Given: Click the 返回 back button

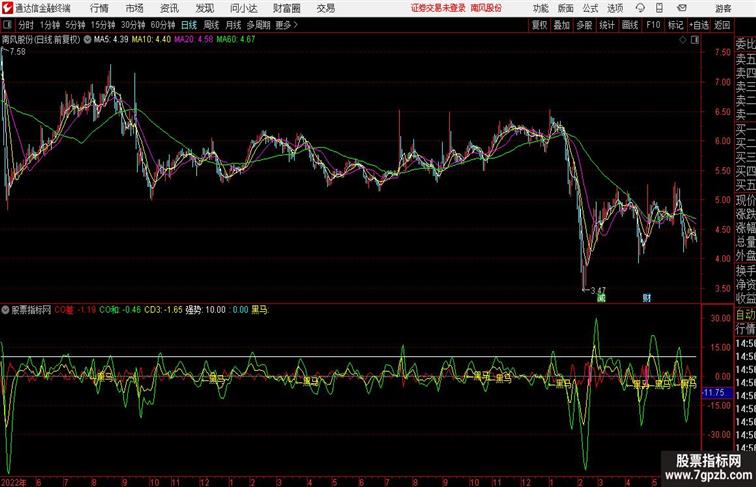Looking at the screenshot, I should (722, 25).
